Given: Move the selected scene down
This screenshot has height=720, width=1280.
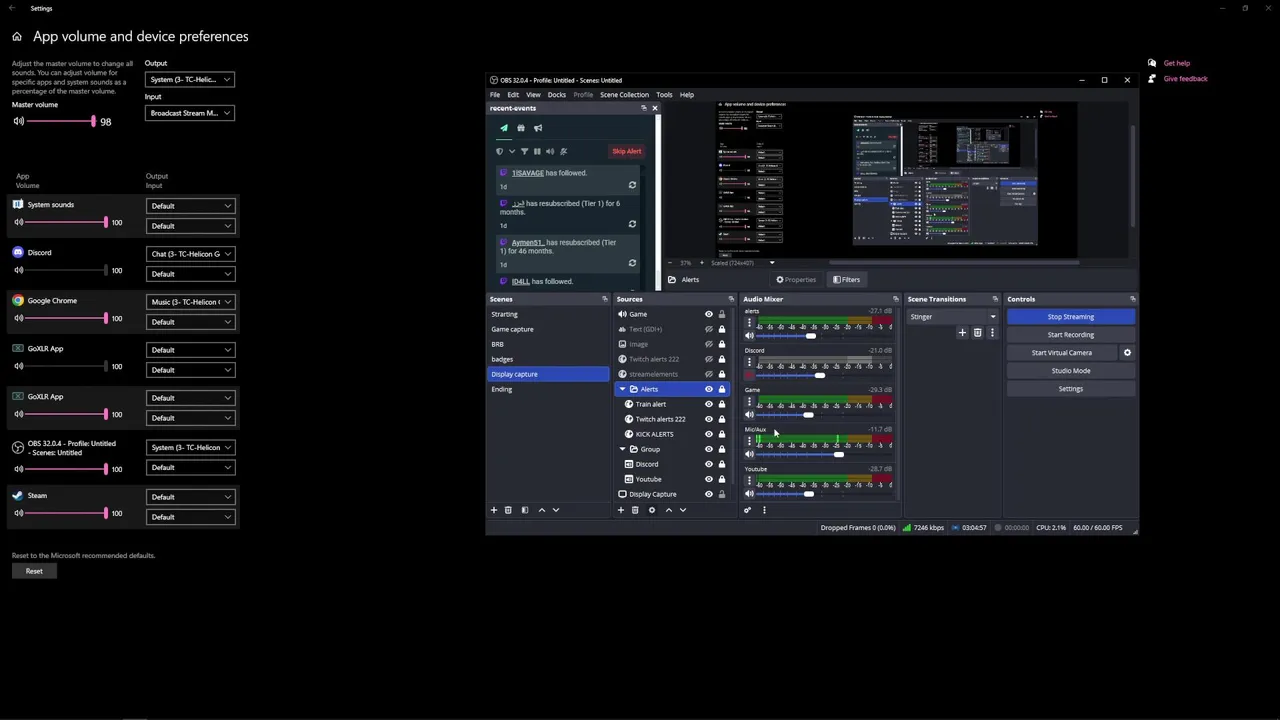Looking at the screenshot, I should (x=556, y=510).
